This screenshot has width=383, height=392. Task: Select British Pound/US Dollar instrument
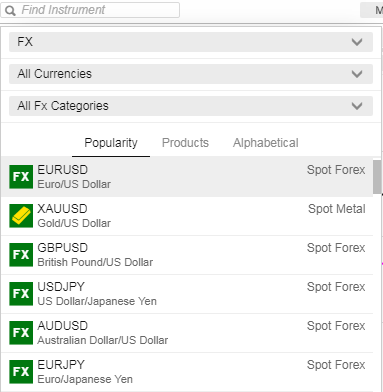(x=187, y=255)
